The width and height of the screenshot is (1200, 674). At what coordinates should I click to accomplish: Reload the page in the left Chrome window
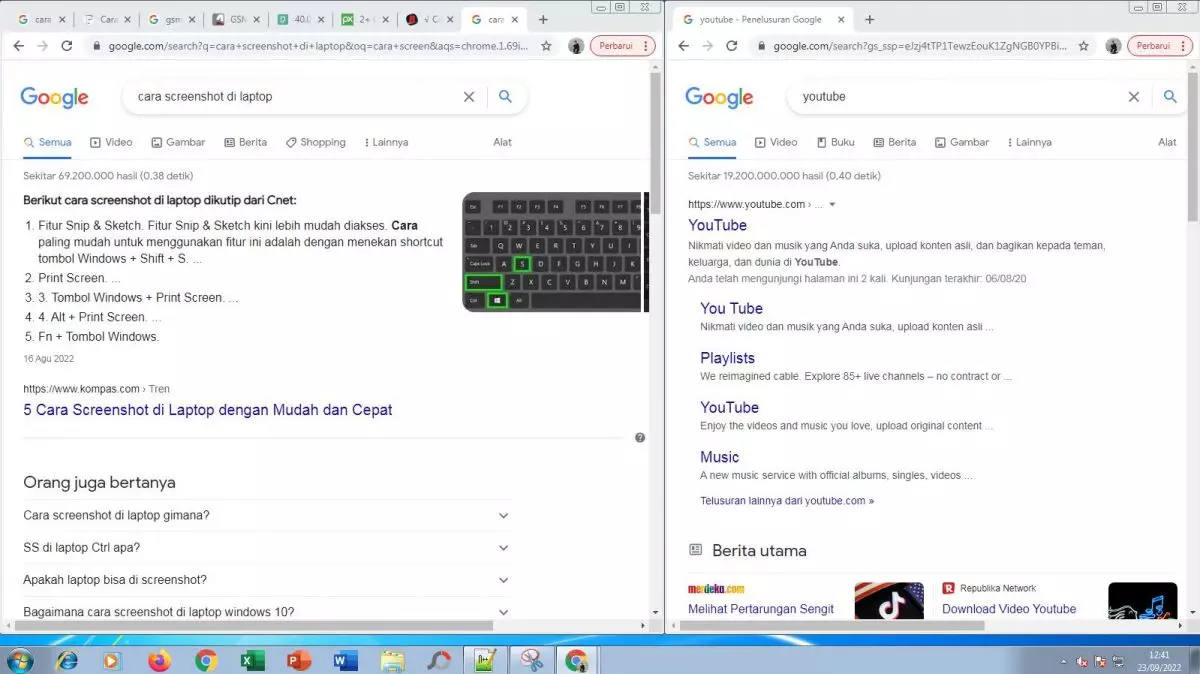[x=66, y=46]
